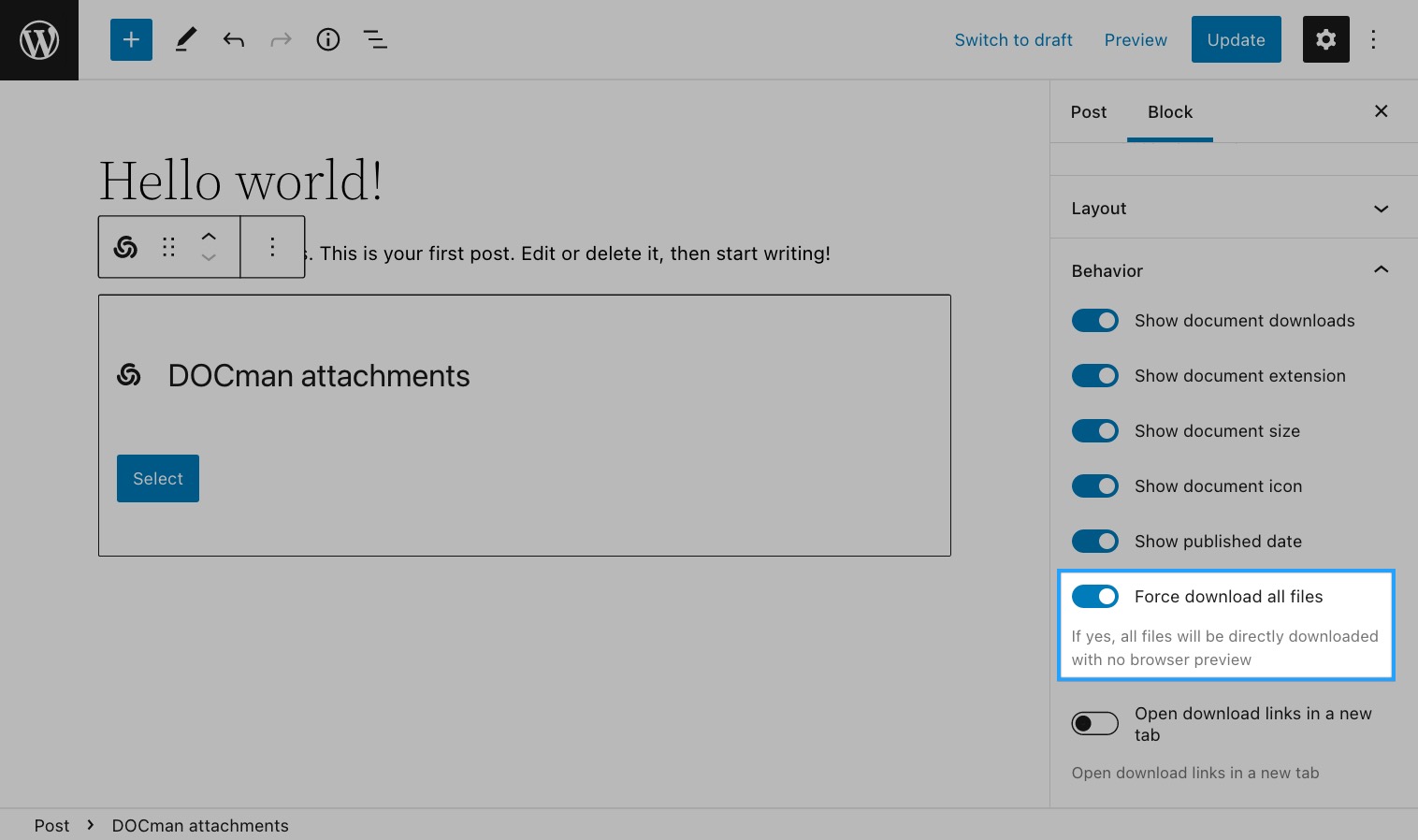Expand the Layout panel chevron
The image size is (1418, 840).
tap(1381, 209)
